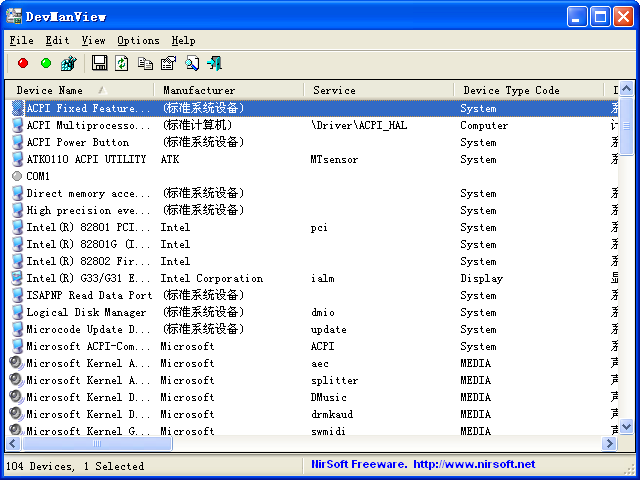Click the horizontal scrollbar right arrow
The image size is (640, 480).
(609, 443)
